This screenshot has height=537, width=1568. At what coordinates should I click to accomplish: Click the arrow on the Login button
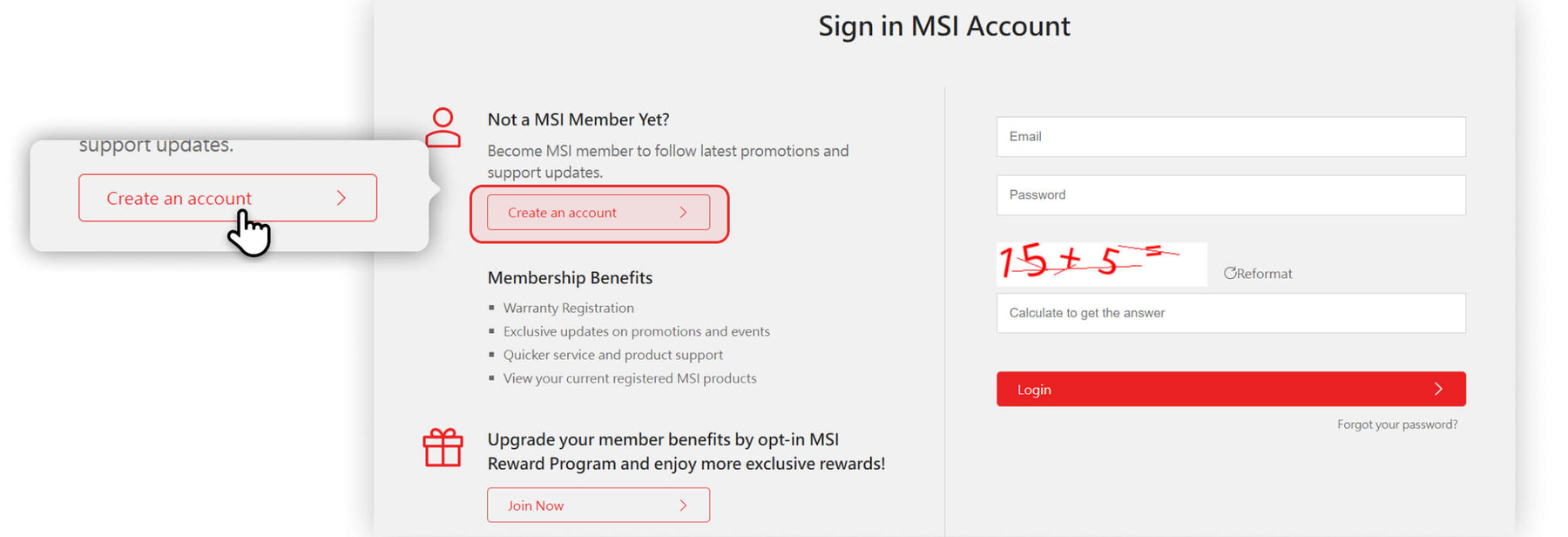click(1438, 389)
